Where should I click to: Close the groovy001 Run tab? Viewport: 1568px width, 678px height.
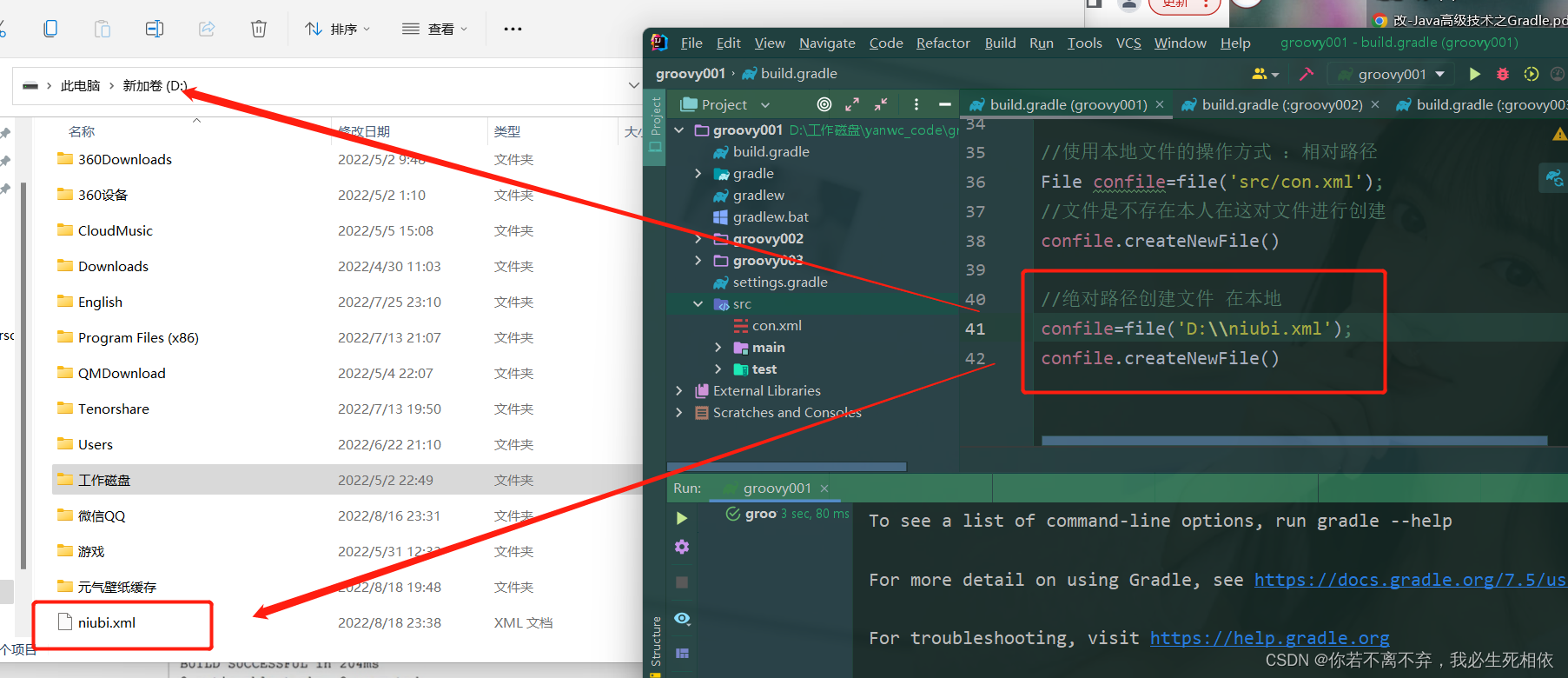(824, 489)
